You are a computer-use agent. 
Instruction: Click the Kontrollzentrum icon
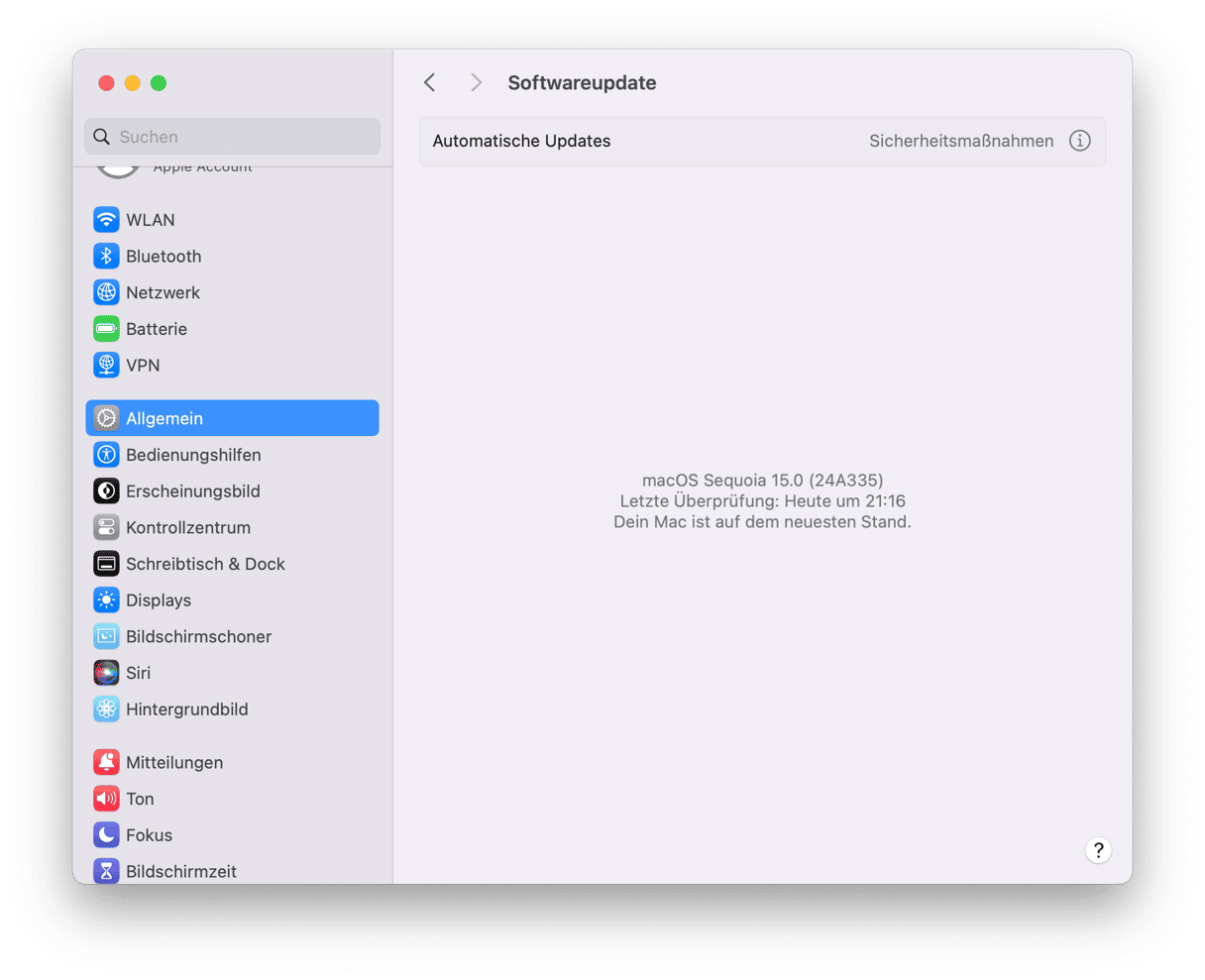click(106, 528)
